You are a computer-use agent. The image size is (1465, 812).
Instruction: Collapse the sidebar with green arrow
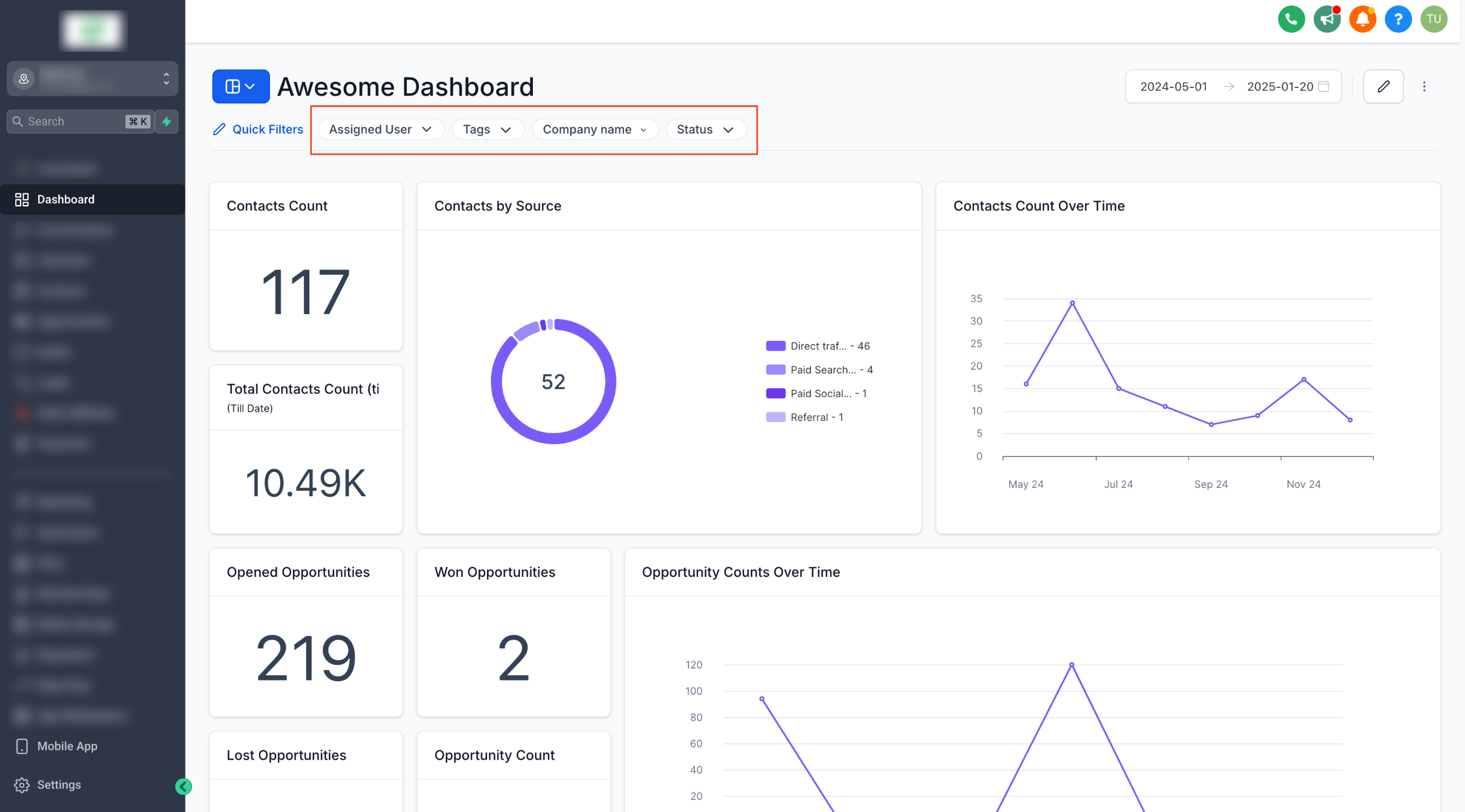[x=183, y=786]
